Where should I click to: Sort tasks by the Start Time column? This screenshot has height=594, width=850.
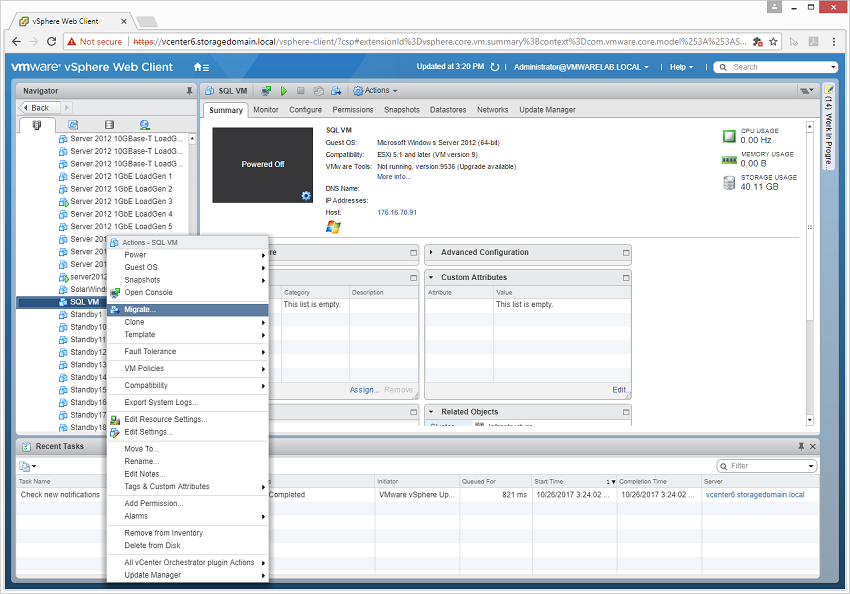(x=574, y=481)
